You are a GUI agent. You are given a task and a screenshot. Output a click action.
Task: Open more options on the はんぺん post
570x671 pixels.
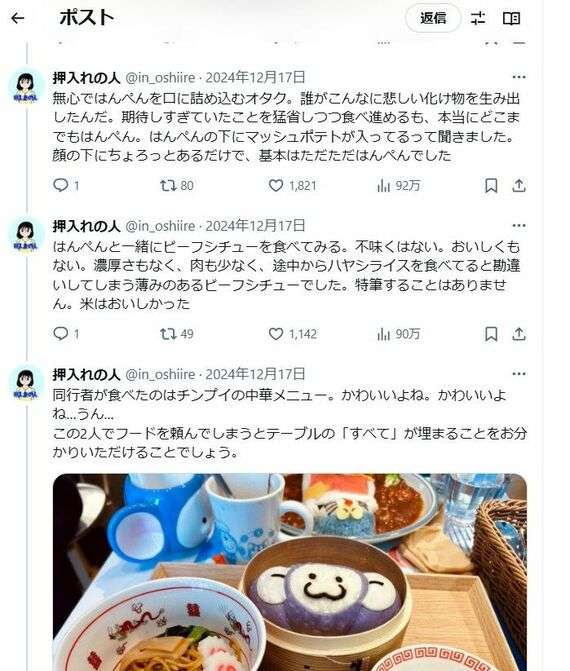pos(519,77)
